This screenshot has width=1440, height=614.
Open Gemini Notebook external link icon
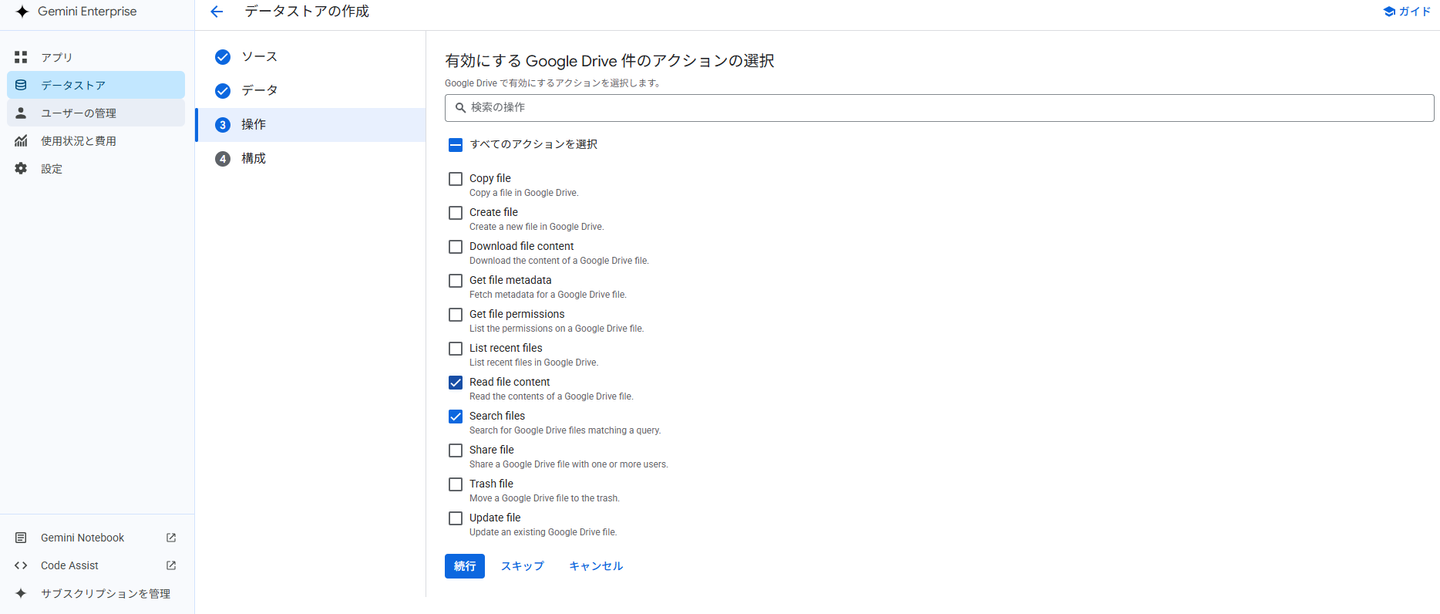tap(171, 538)
